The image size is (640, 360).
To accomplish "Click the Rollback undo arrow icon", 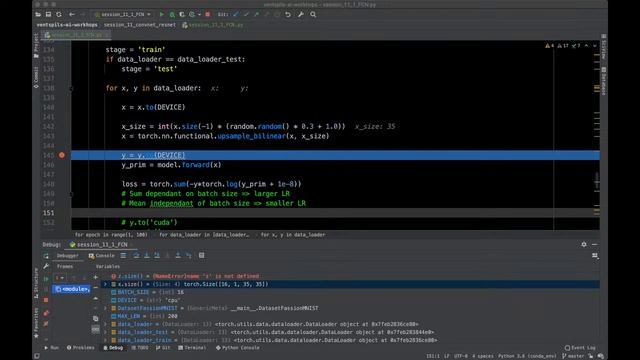I will coord(288,14).
